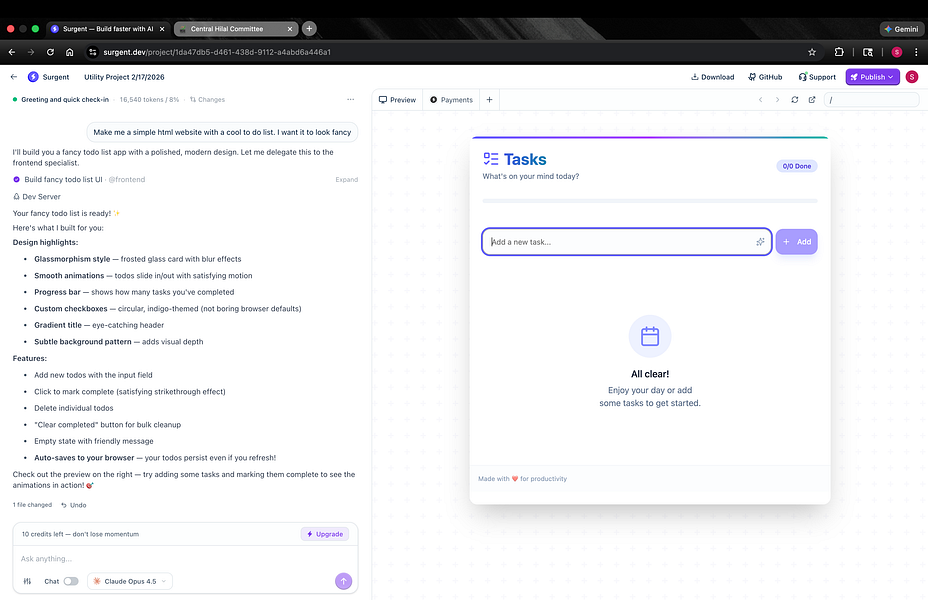Click Surgent back arrow in app header

[14, 77]
